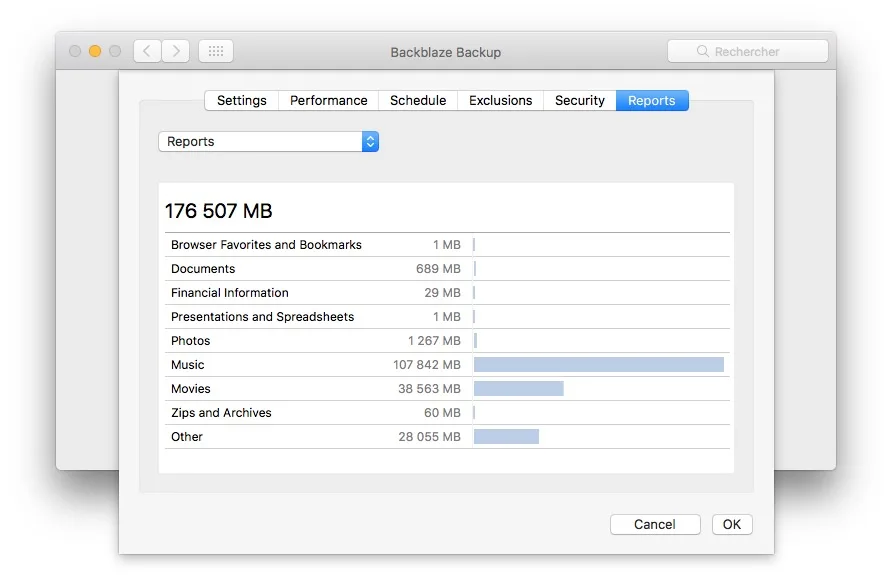
Task: Click the 1 267 MB Photos size
Action: point(434,341)
